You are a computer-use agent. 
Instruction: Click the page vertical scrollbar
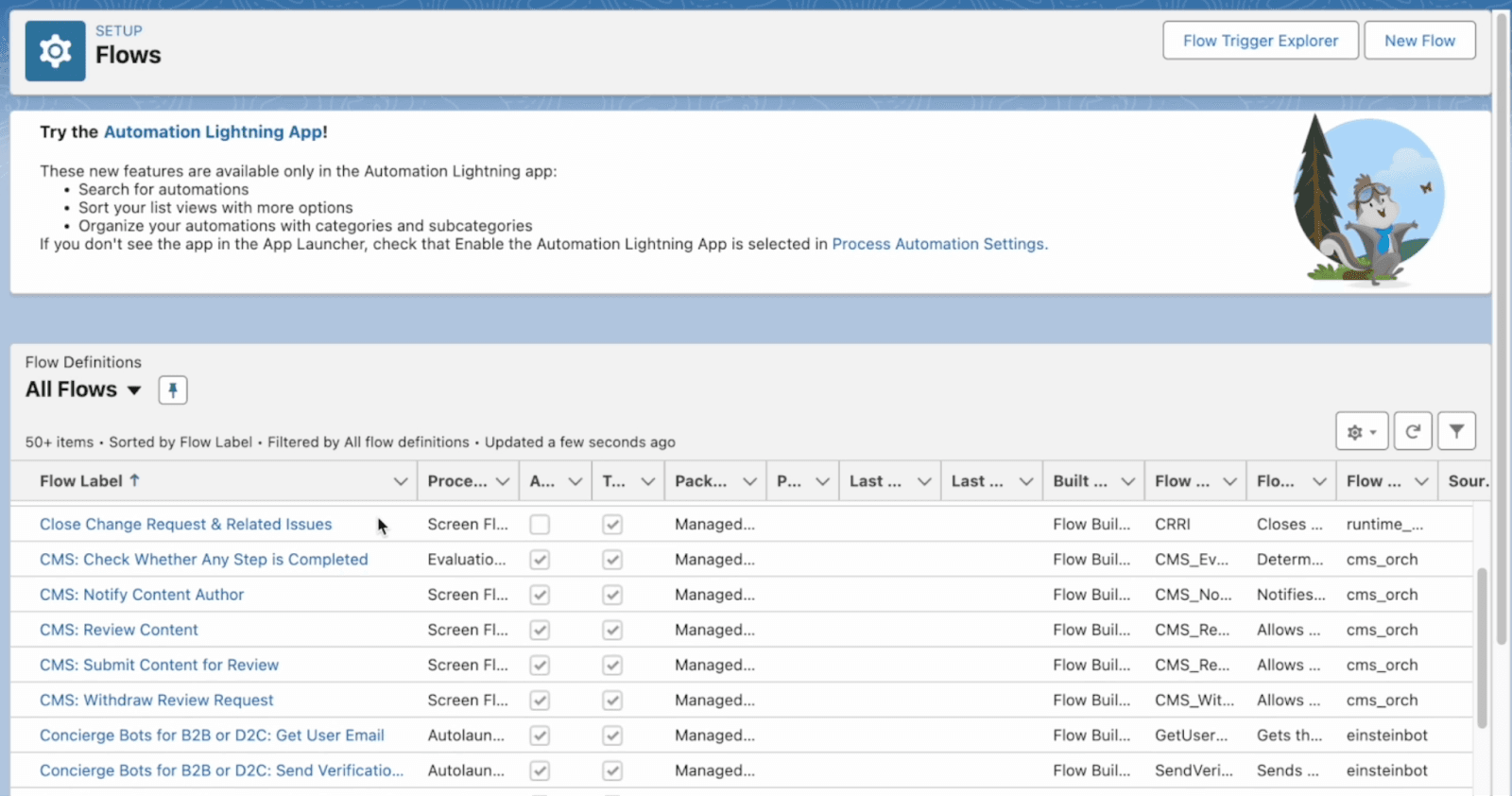[x=1502, y=331]
